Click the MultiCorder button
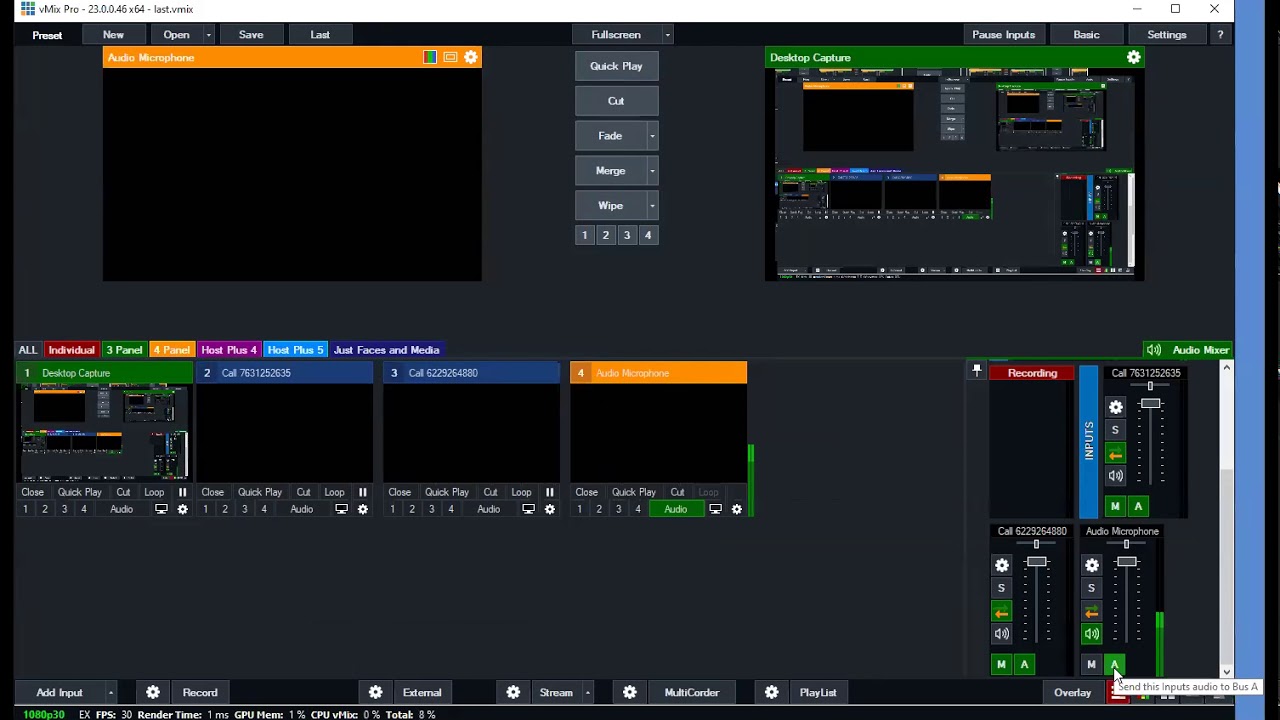Viewport: 1280px width, 720px height. point(692,692)
